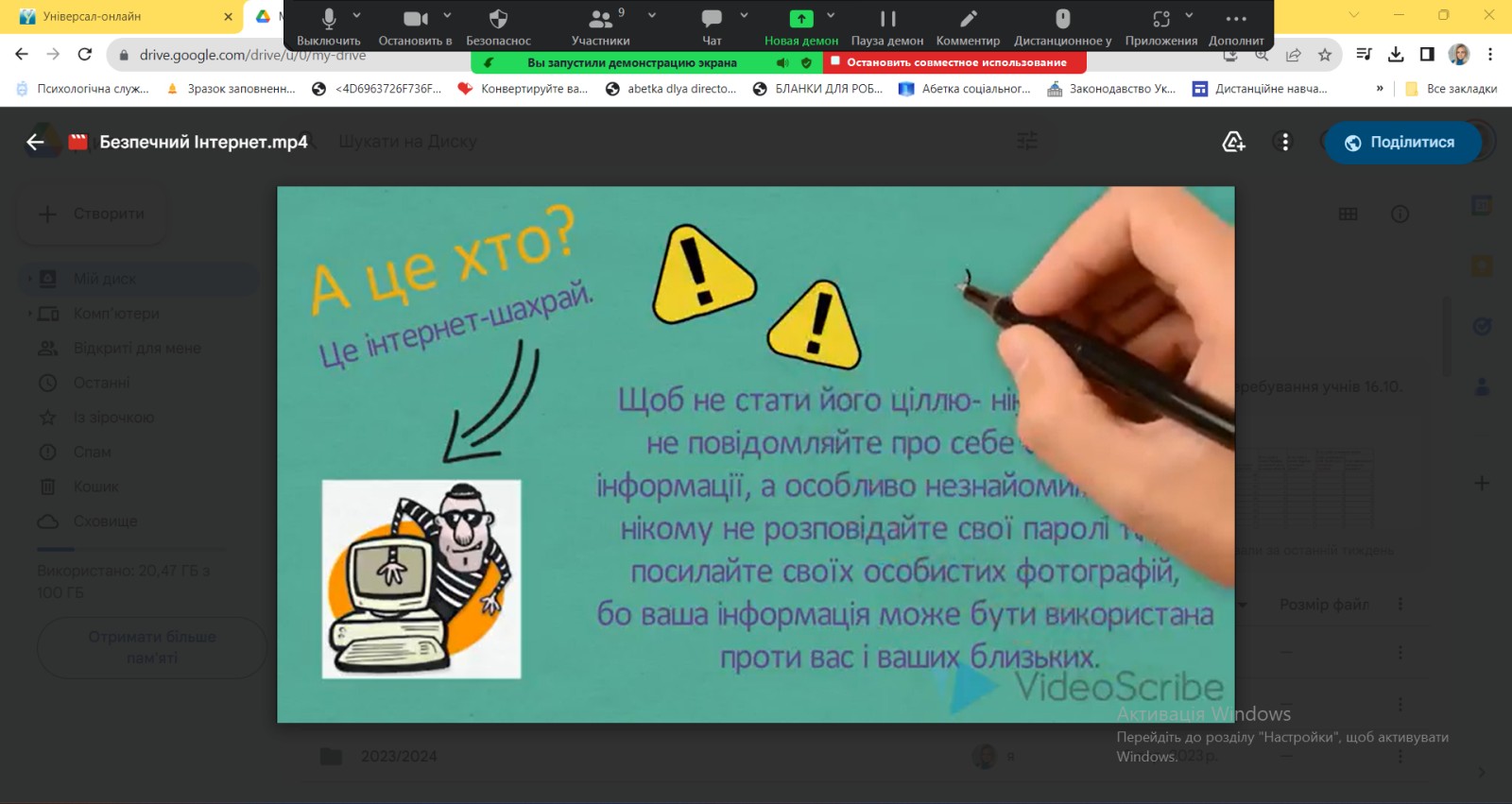The height and width of the screenshot is (804, 1512).
Task: Open Дистанційне навча... bookmark
Action: 1259,89
